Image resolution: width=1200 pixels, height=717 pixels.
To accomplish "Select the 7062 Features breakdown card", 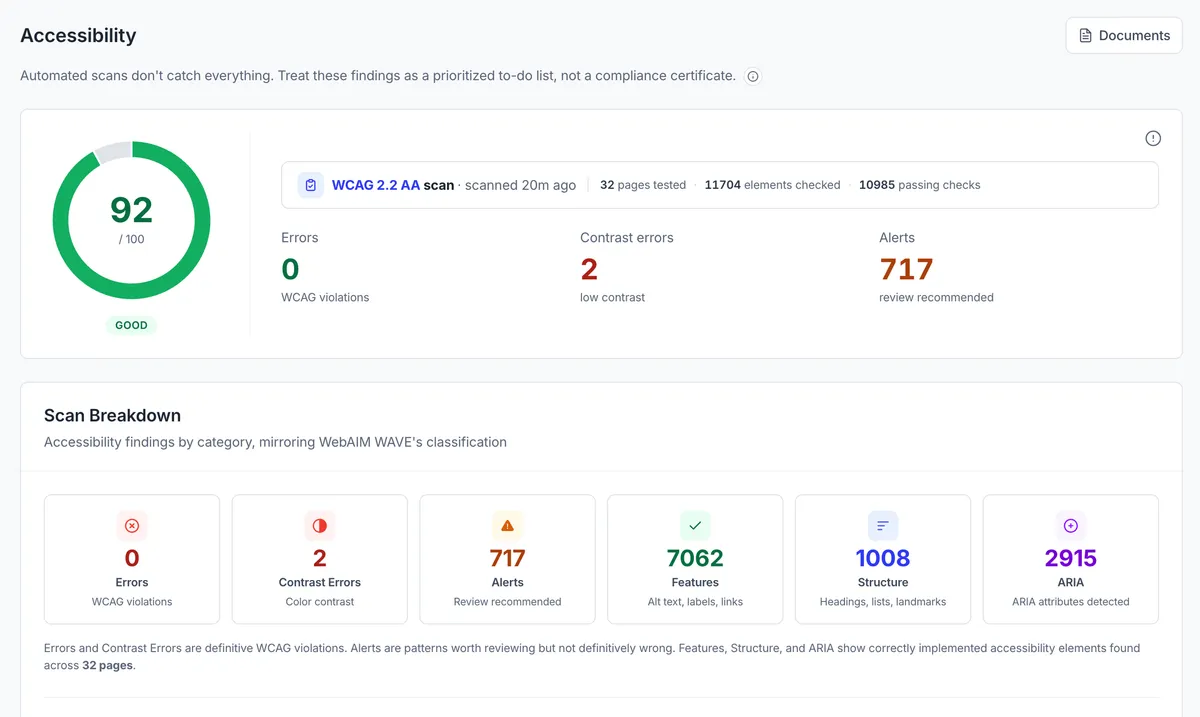I will 695,559.
